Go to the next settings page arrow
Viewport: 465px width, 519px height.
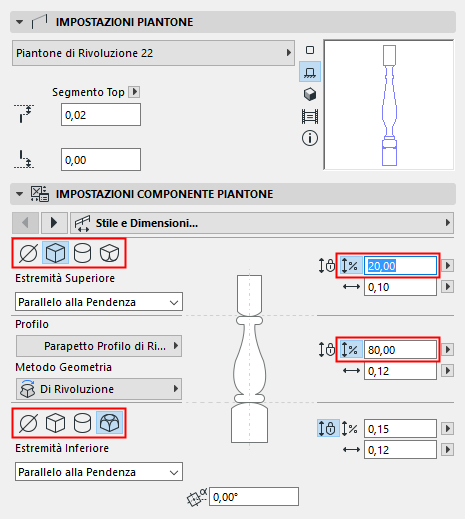click(54, 223)
